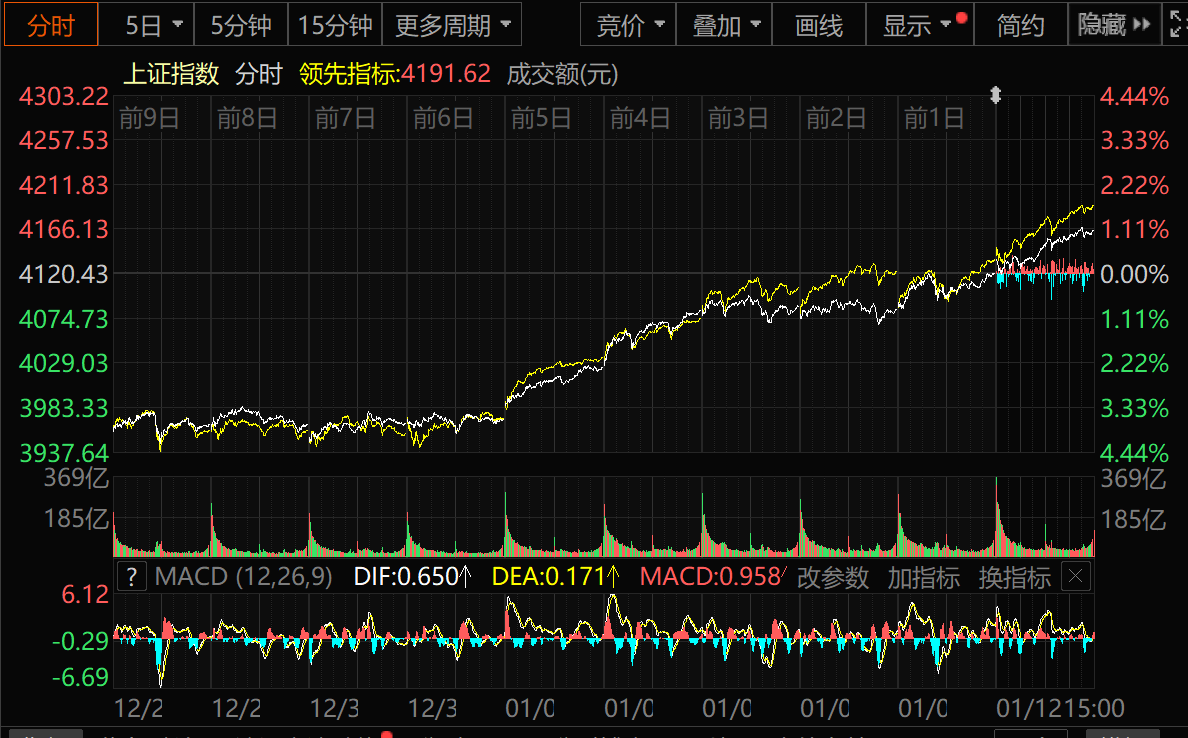Click the 隐藏 double-arrow hide button
The width and height of the screenshot is (1188, 738).
point(1114,25)
